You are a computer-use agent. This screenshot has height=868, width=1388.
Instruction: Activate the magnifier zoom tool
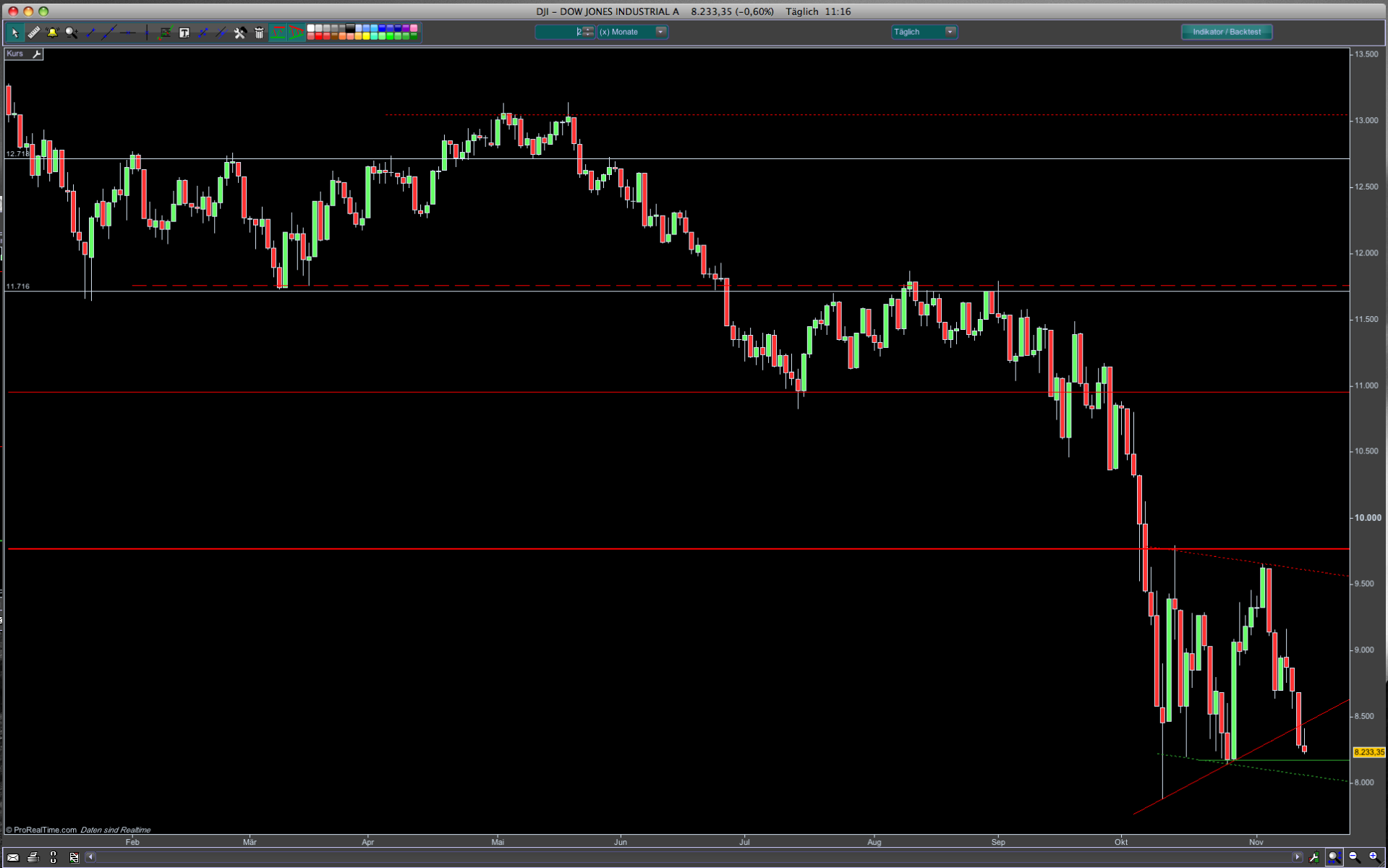pos(71,33)
